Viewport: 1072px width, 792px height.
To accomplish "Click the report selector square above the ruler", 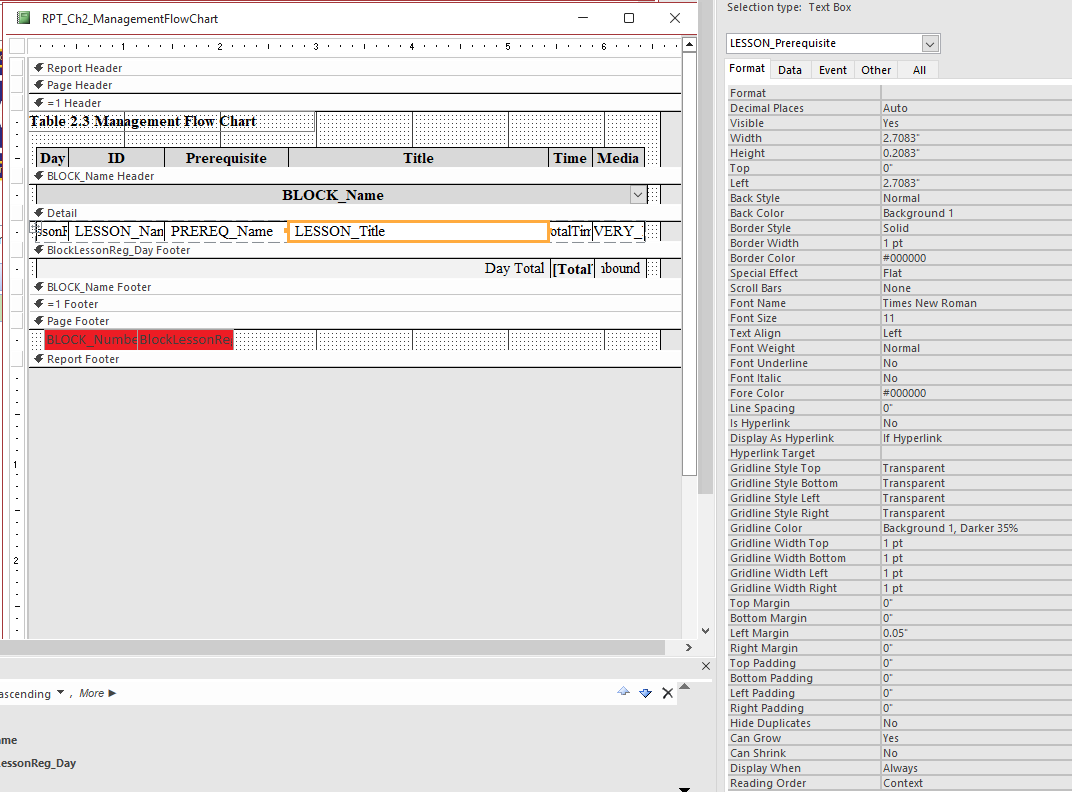I will [x=16, y=44].
